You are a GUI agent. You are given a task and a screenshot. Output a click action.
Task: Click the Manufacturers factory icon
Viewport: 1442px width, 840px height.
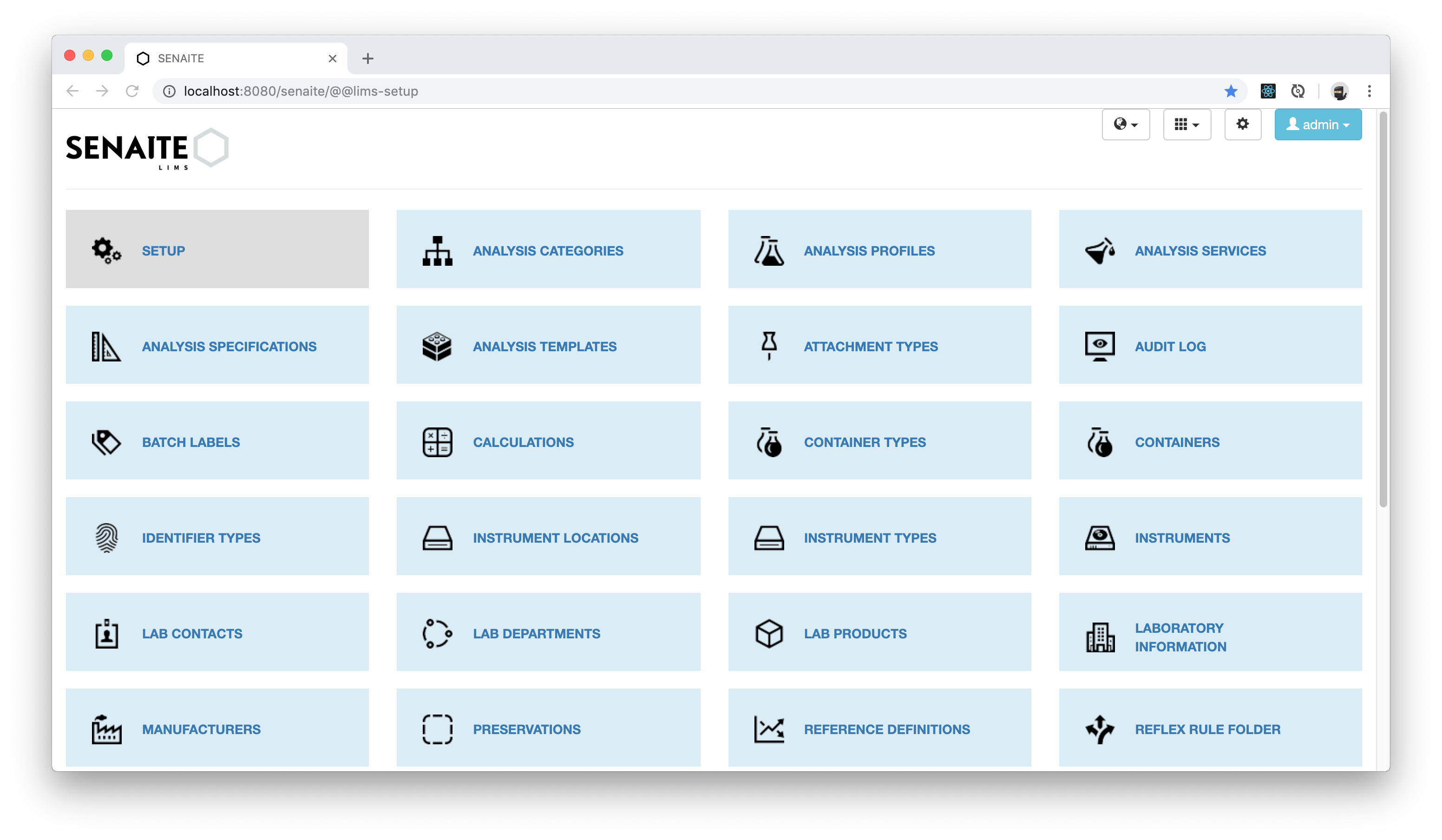click(106, 728)
